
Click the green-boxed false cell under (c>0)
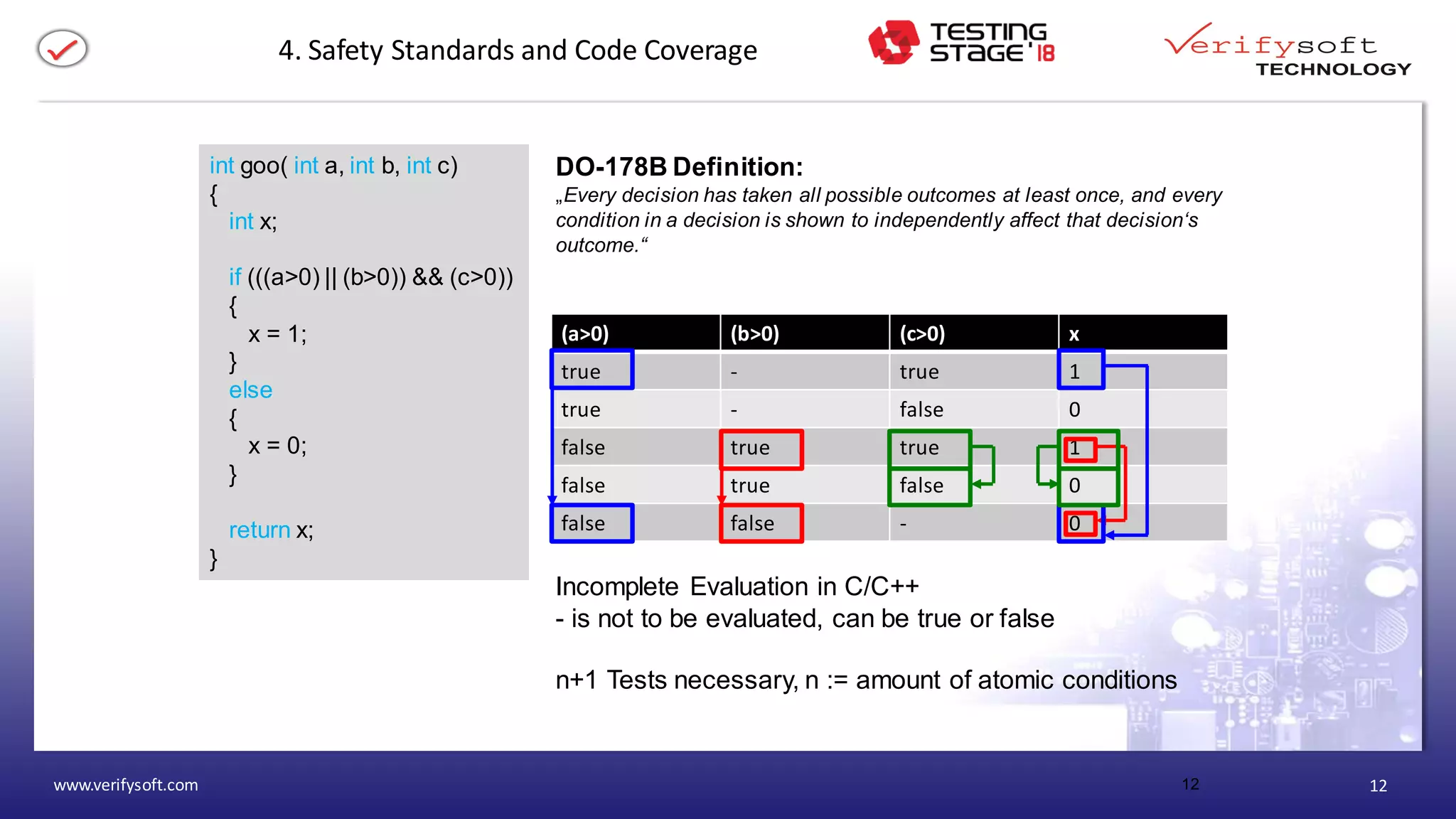(928, 486)
